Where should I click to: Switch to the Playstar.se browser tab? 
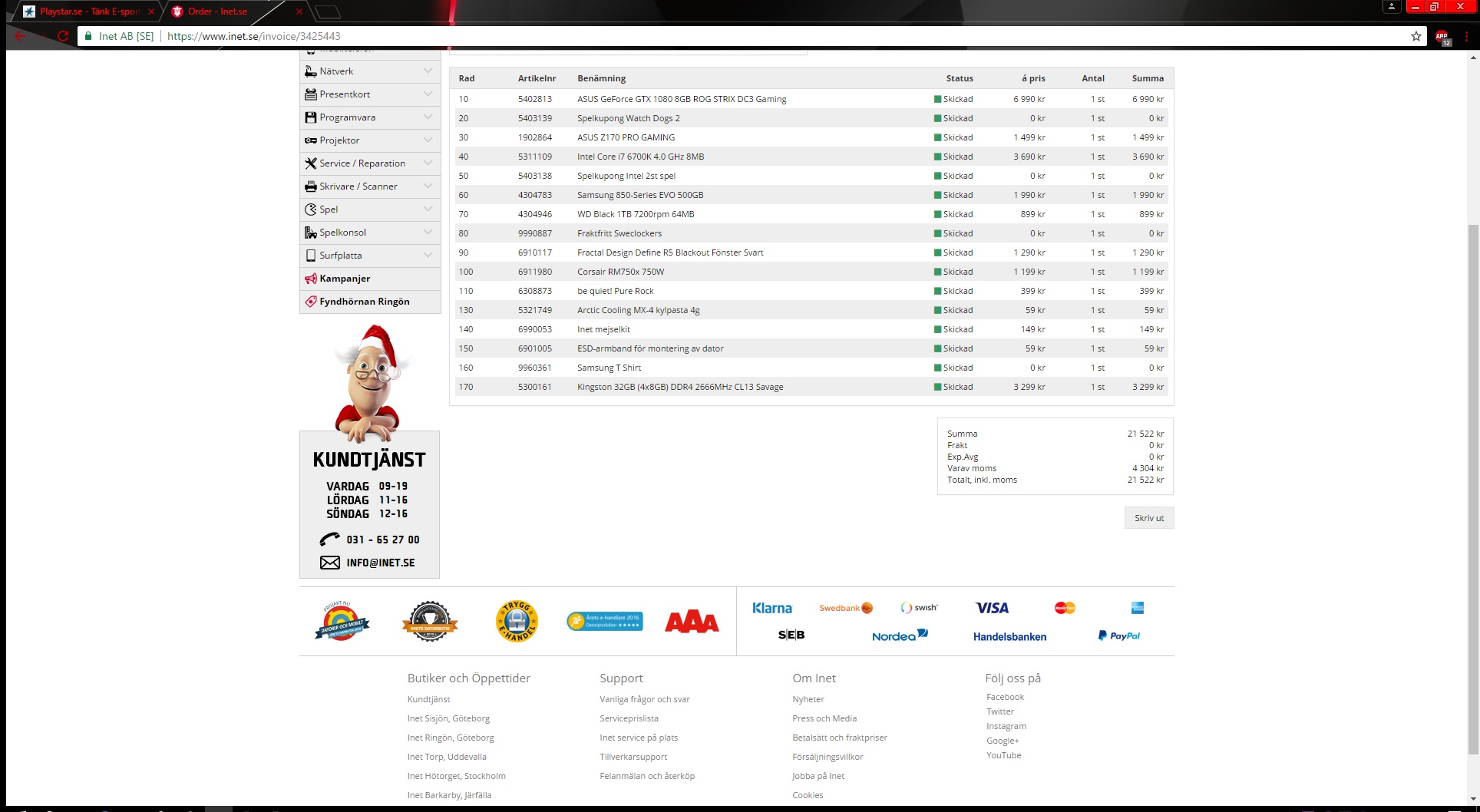(x=87, y=12)
